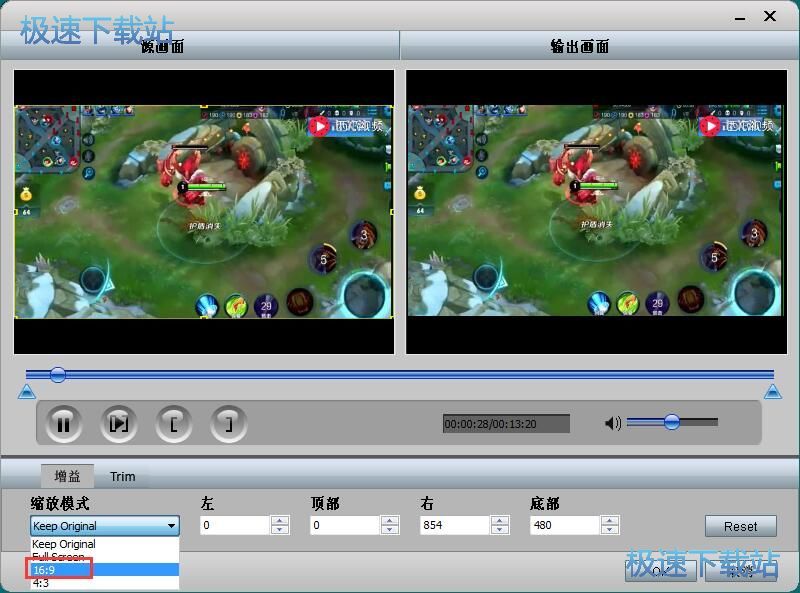Choose Keep Original from the dropdown list
The height and width of the screenshot is (593, 800).
tap(105, 544)
